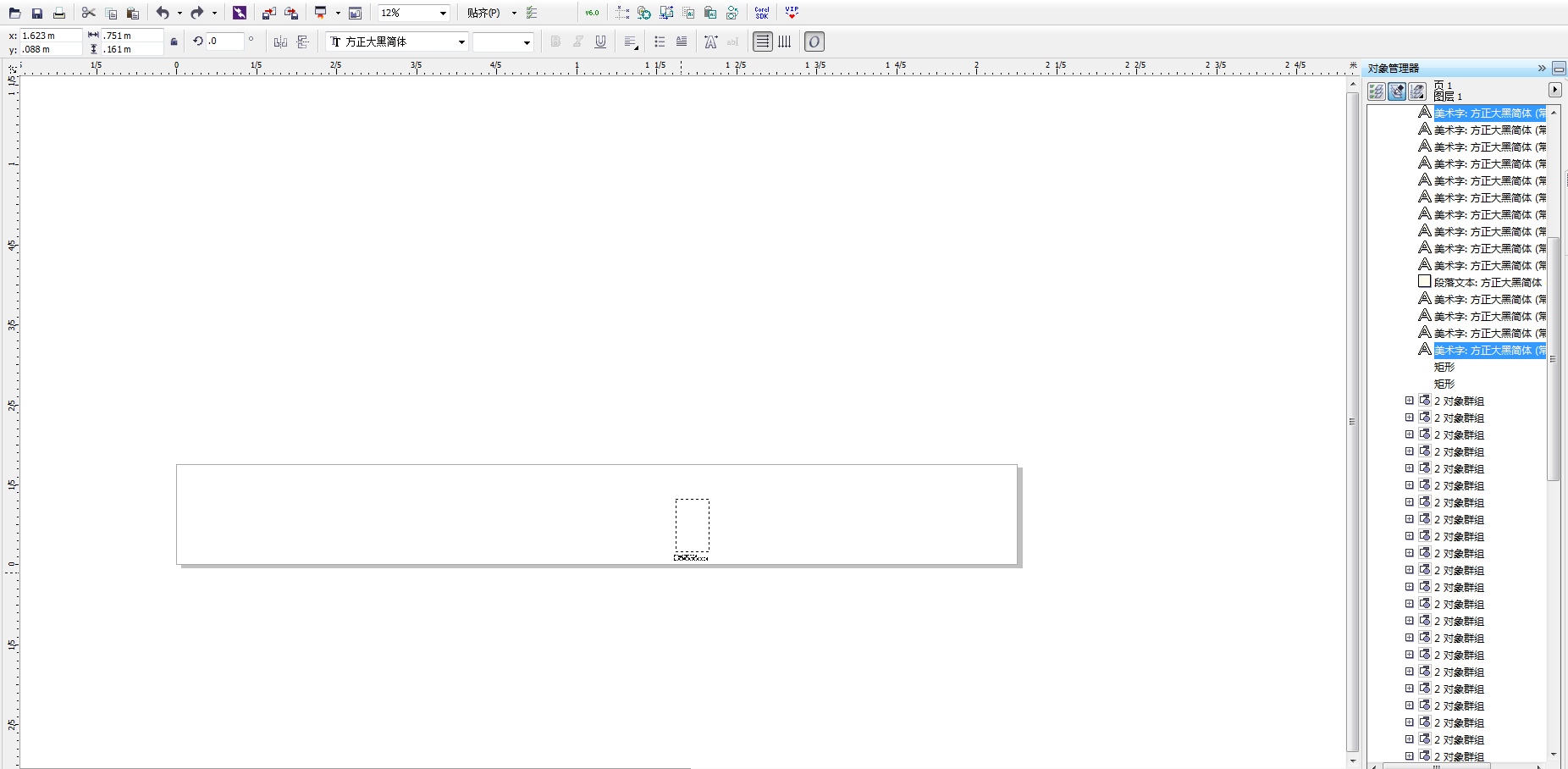Click the Copy icon
This screenshot has height=769, width=1568.
[111, 13]
